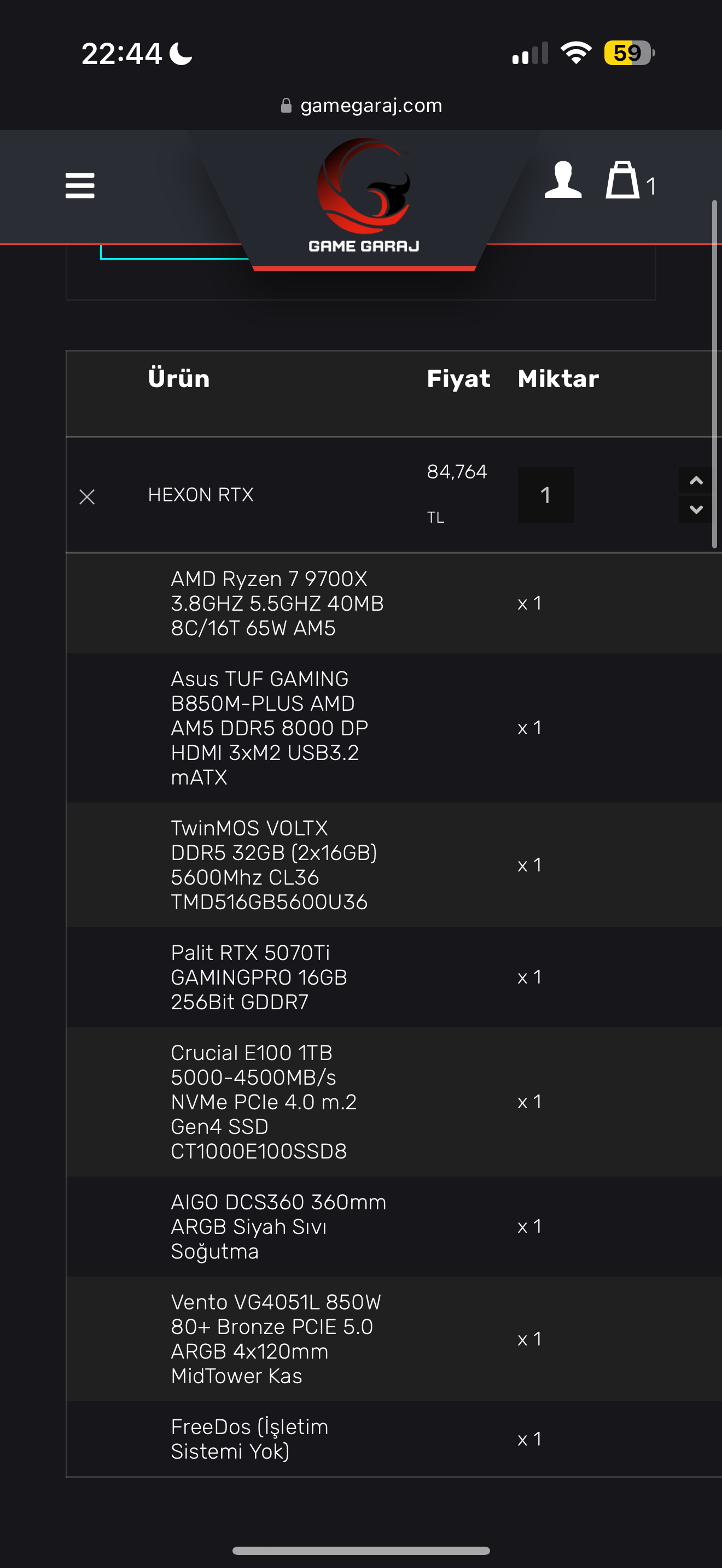Open the user account profile icon
This screenshot has height=1568, width=722.
[563, 179]
